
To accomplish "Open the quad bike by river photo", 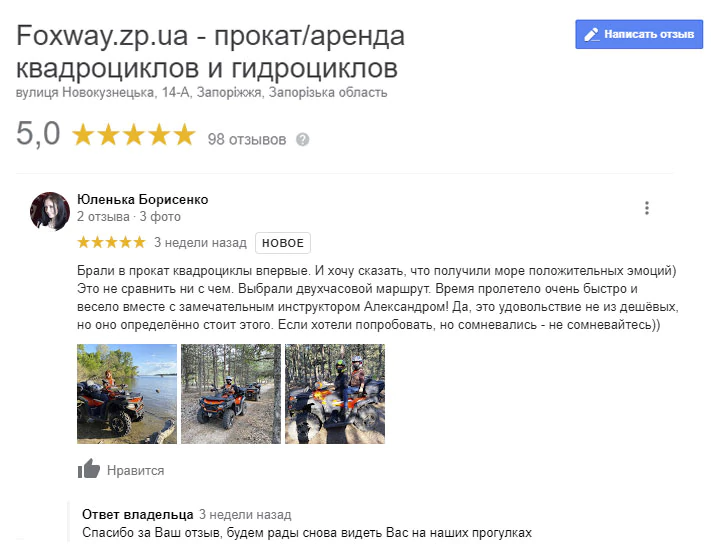I will pyautogui.click(x=127, y=394).
